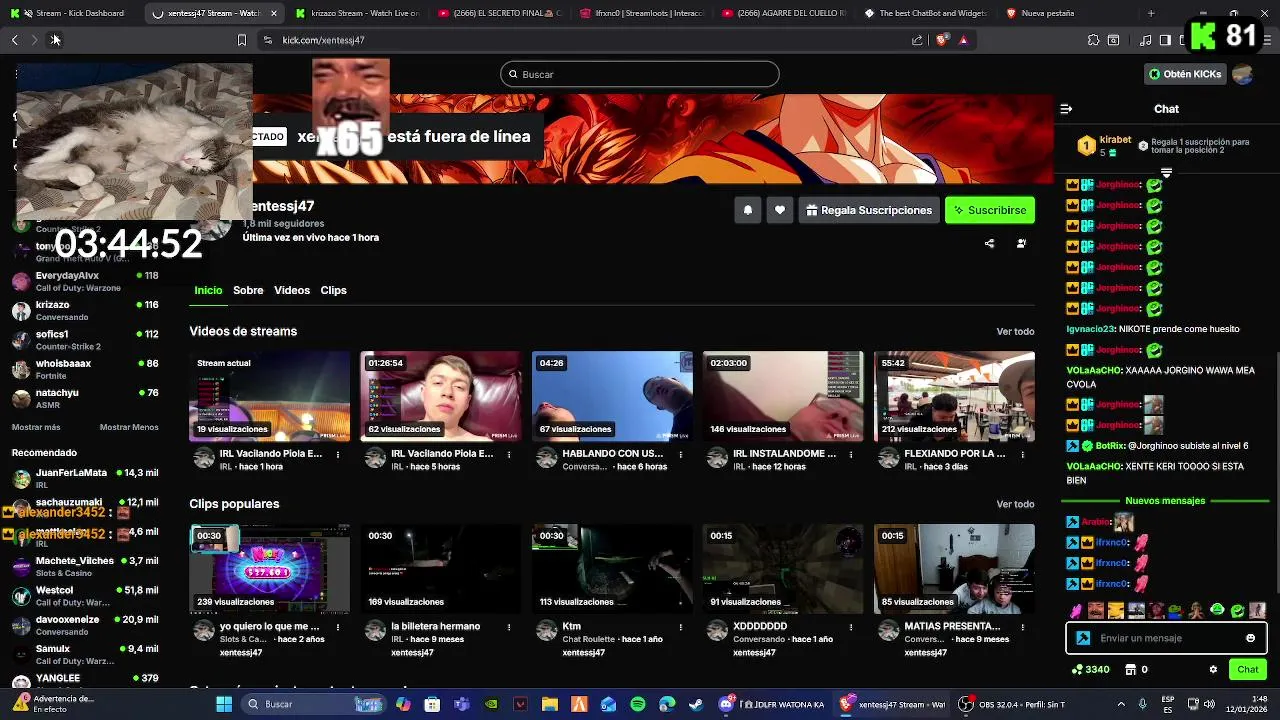Image resolution: width=1280 pixels, height=720 pixels.
Task: Open the 55:42 'FLEXIANDO POR LA...' thumbnail
Action: [954, 396]
